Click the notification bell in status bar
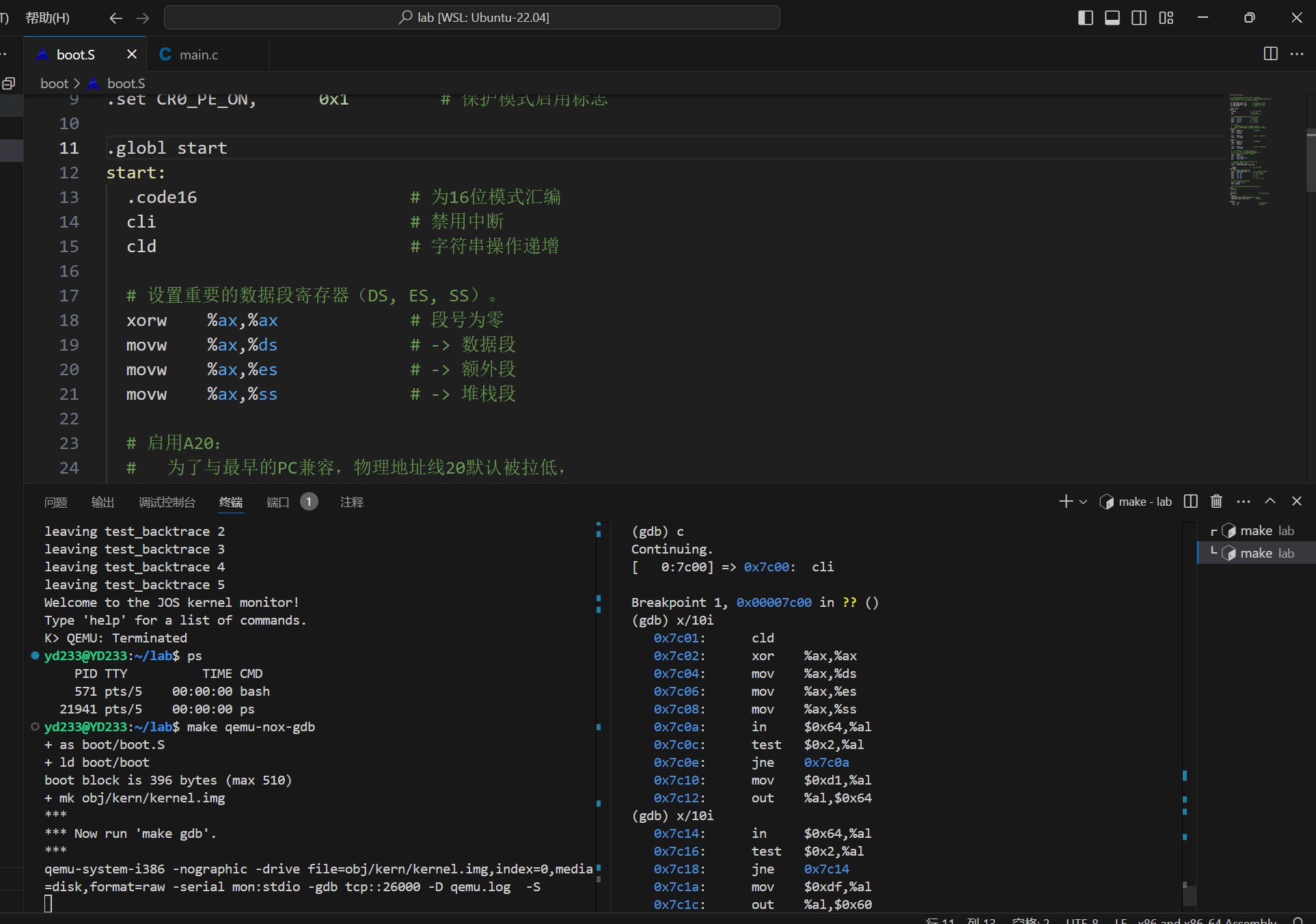The image size is (1316, 924). point(1298,921)
